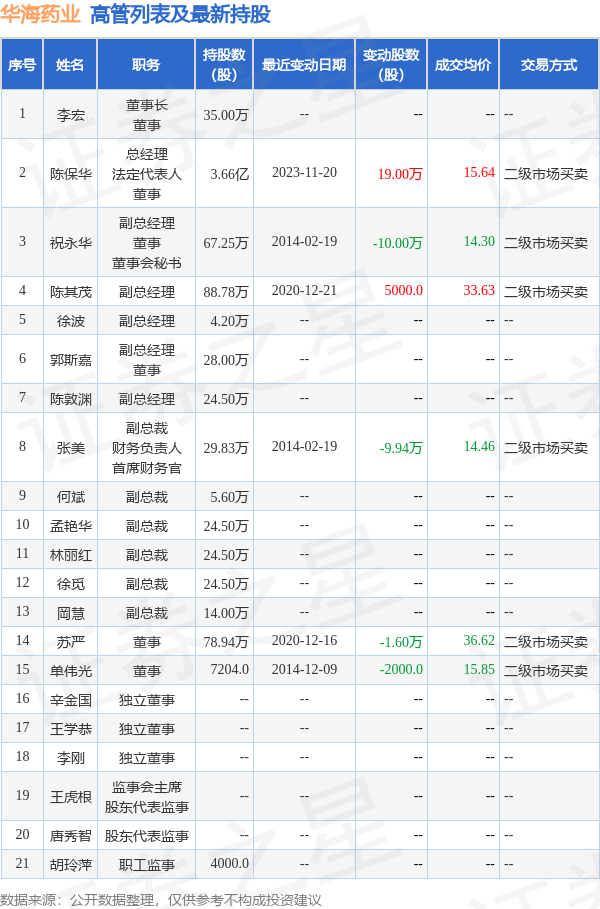Click the 交易方式 column header
Viewport: 600px width, 909px height.
pyautogui.click(x=549, y=65)
